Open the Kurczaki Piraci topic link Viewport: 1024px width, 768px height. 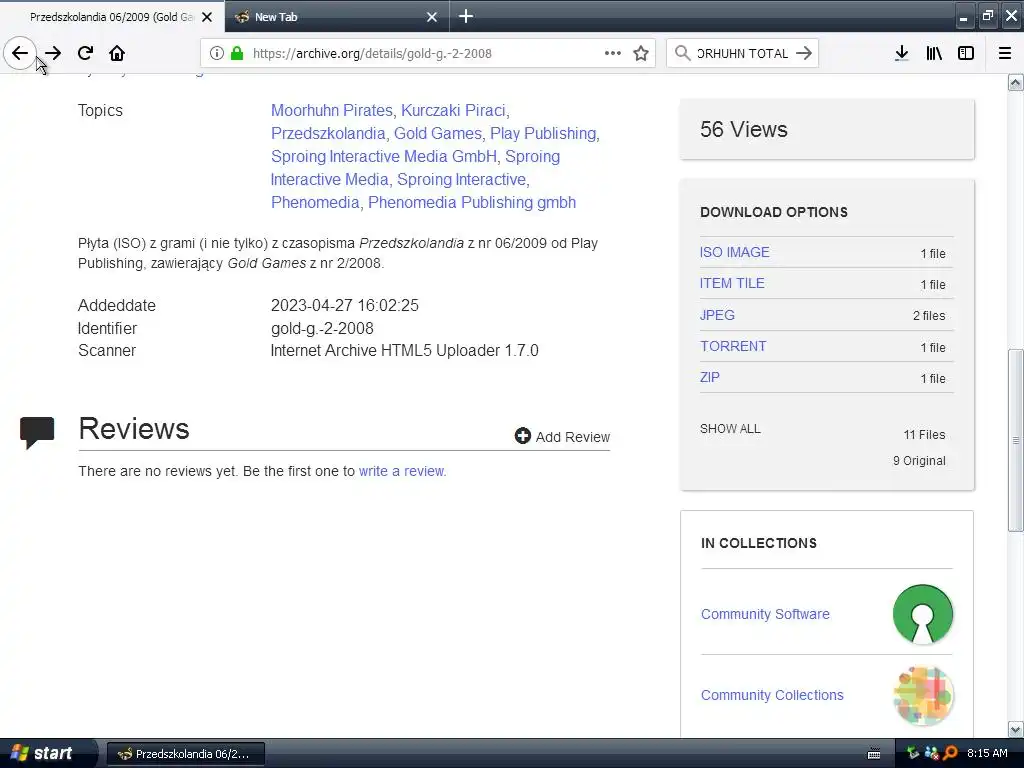(453, 110)
